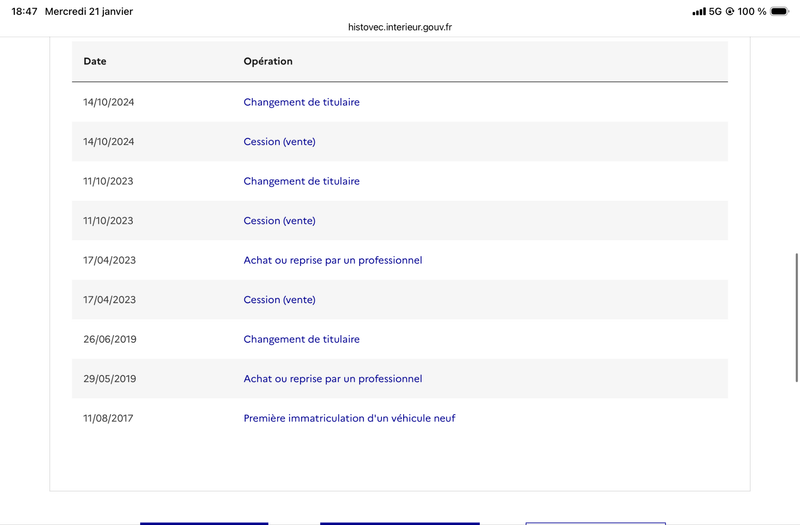Screen dimensions: 800x525
Task: Open Première immatriculation d'un véhicule neuf link
Action: point(349,418)
